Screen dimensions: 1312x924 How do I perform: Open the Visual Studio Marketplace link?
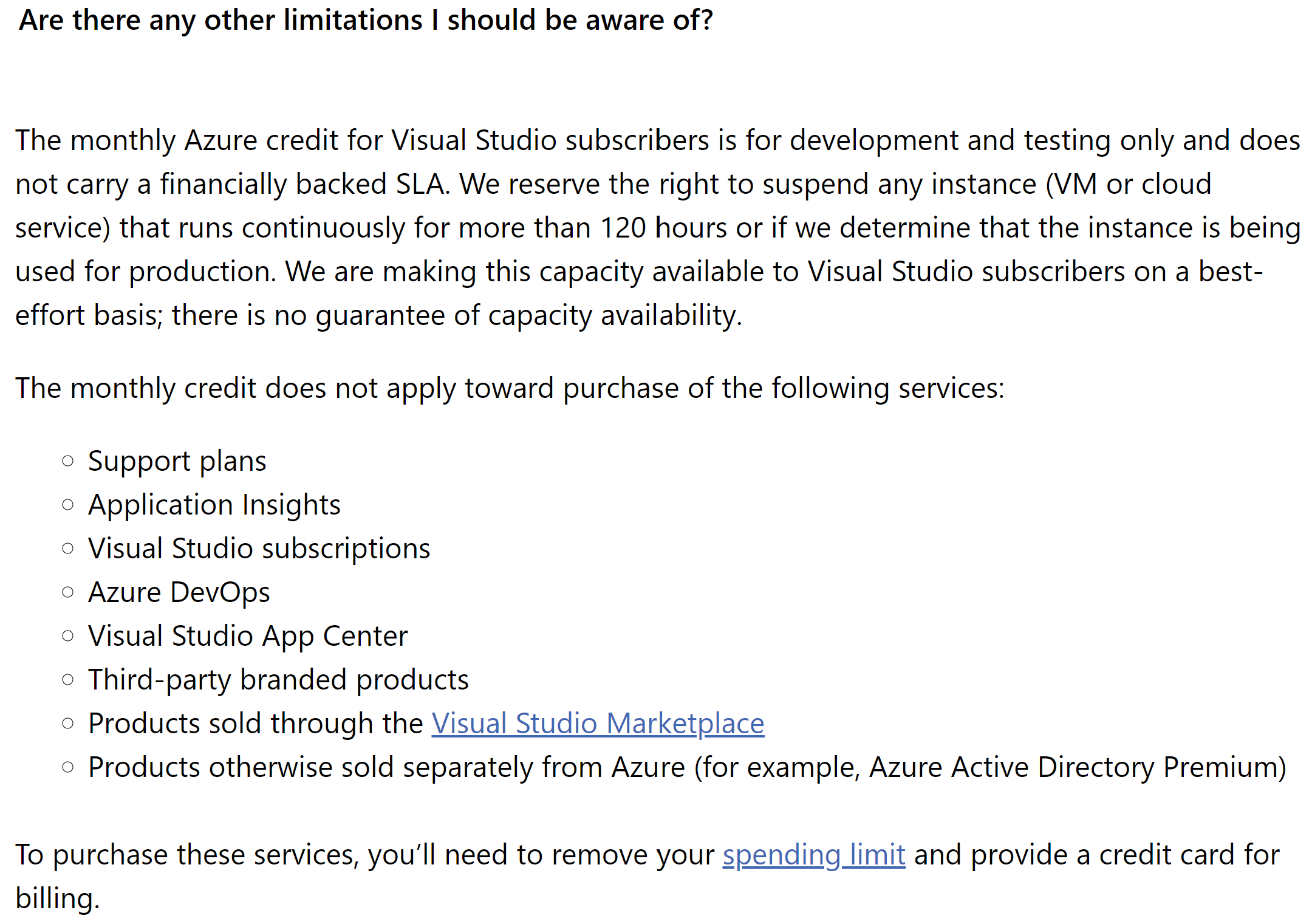(x=598, y=724)
